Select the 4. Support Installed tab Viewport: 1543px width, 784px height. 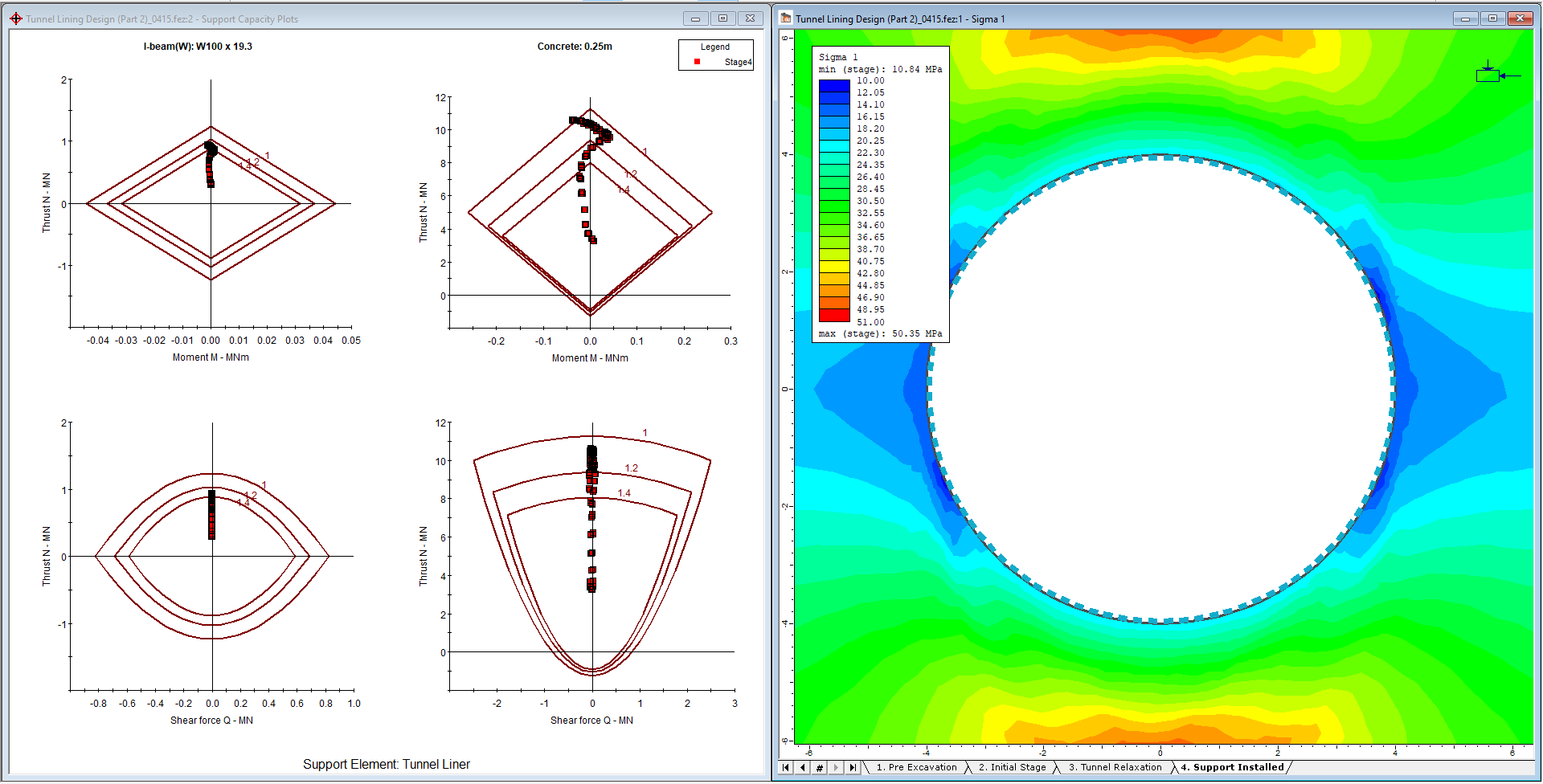1232,768
